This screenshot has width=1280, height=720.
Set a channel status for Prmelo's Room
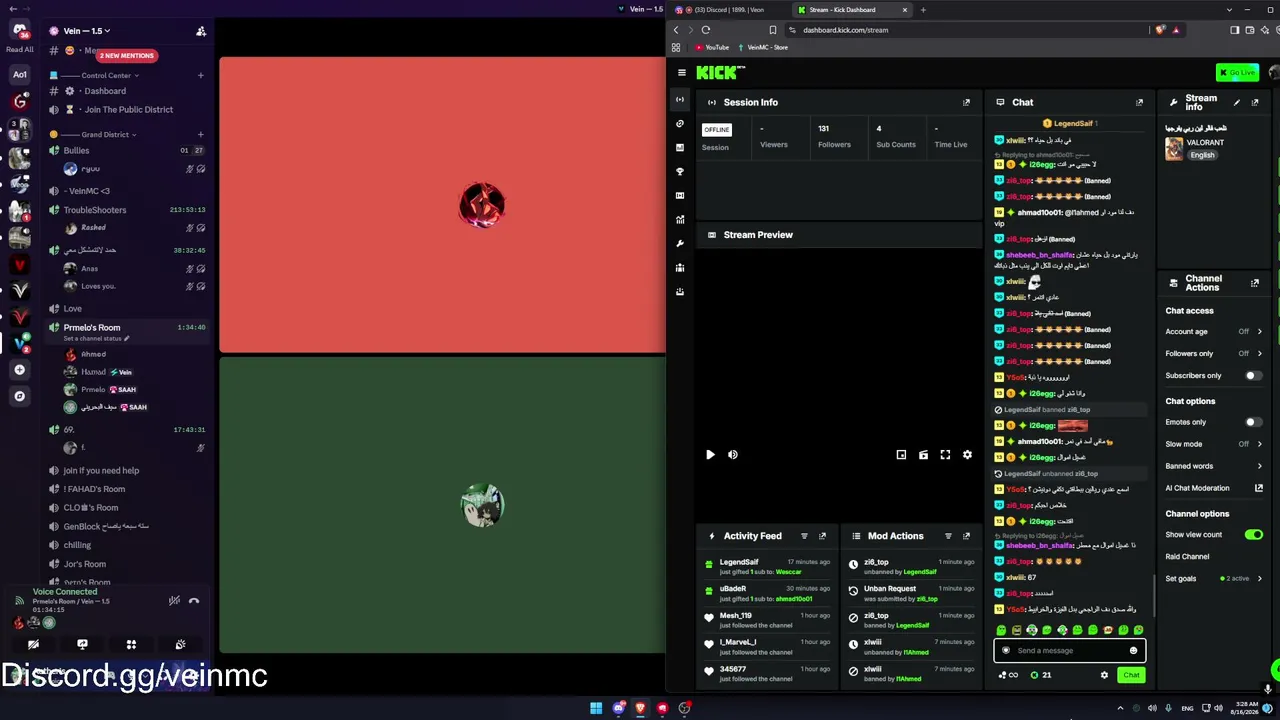pos(96,339)
